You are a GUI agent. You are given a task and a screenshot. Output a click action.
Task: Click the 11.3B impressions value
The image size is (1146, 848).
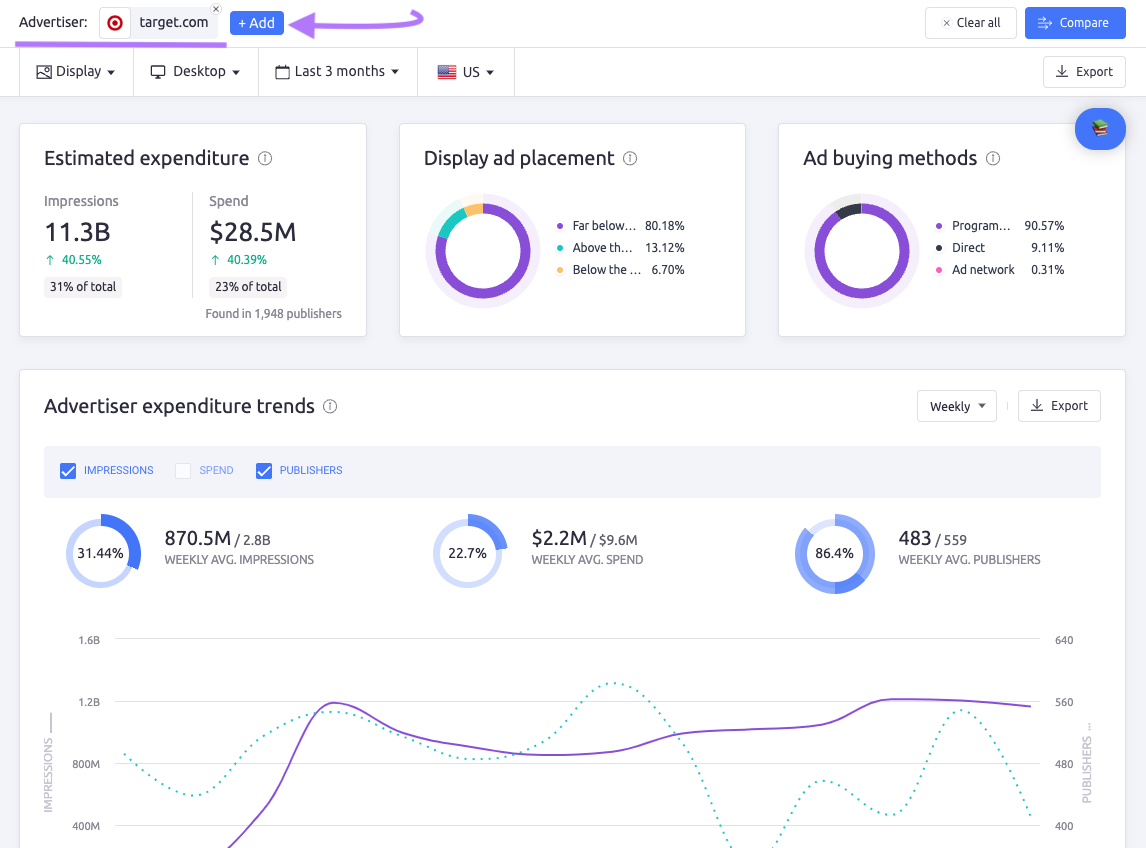pos(77,232)
